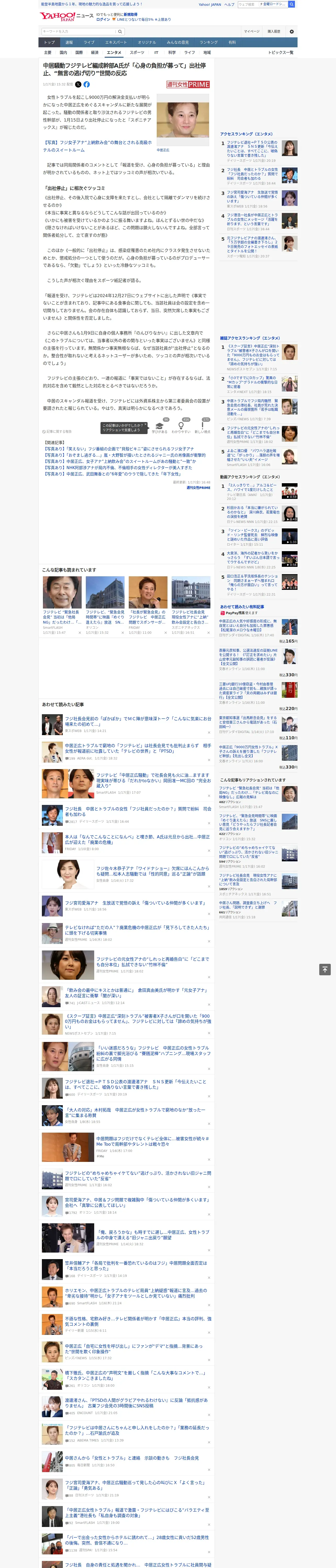Open article 「飲み会の最中にキスとかは普通に」倉田真由美

click(137, 993)
